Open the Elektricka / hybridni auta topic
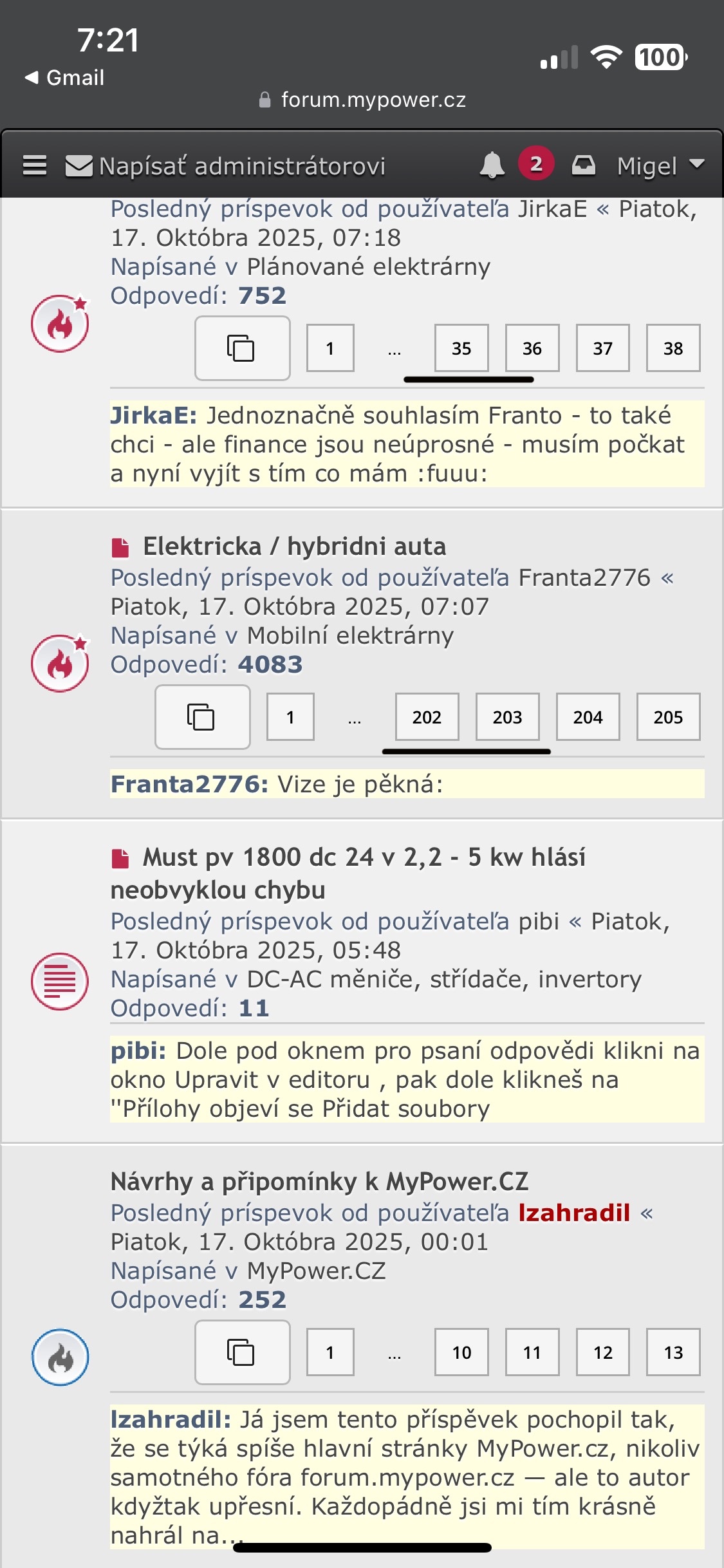This screenshot has height=1568, width=724. pyautogui.click(x=294, y=546)
